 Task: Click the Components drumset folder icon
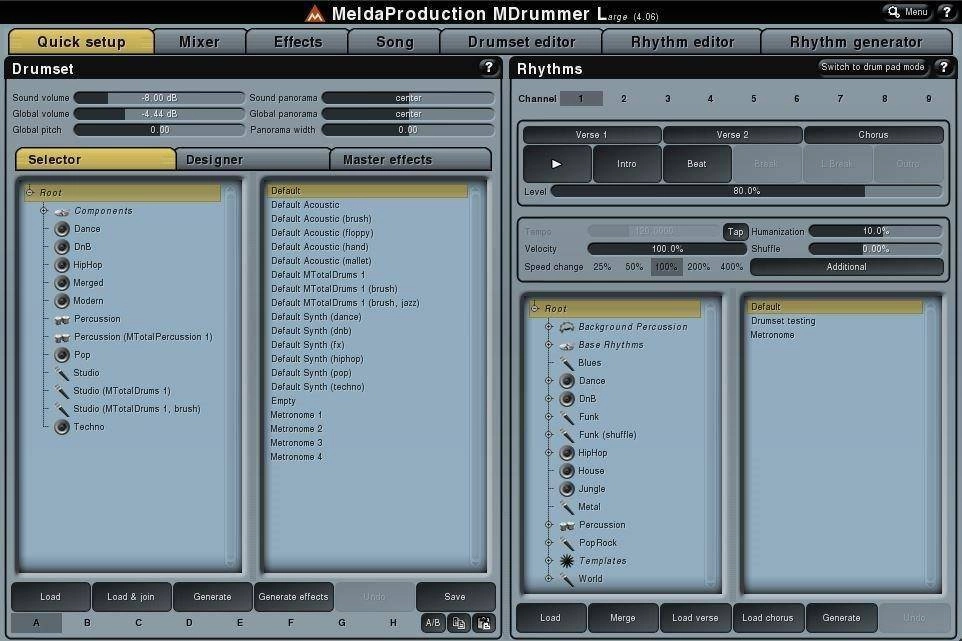click(x=62, y=211)
